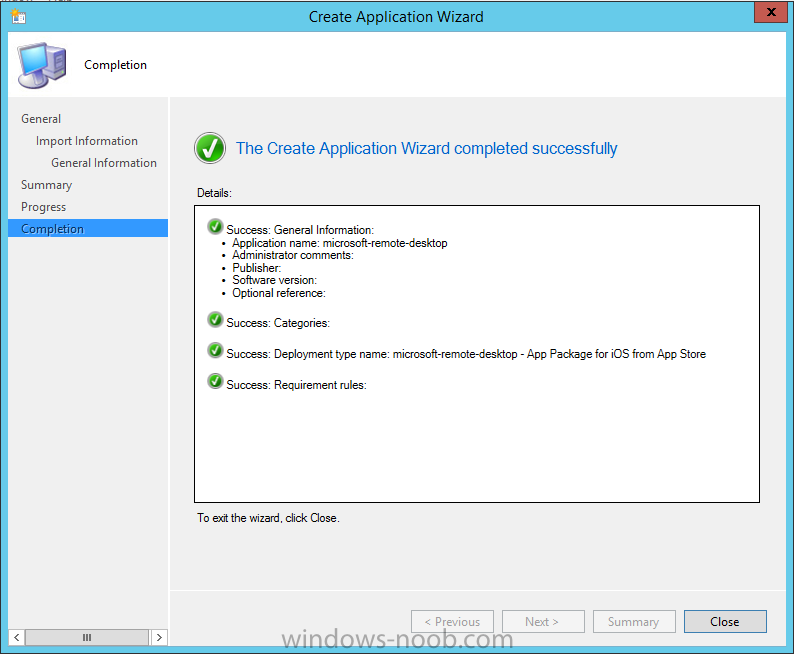Go to Summary step in sidebar
Screen dimensions: 794x654
(46, 185)
